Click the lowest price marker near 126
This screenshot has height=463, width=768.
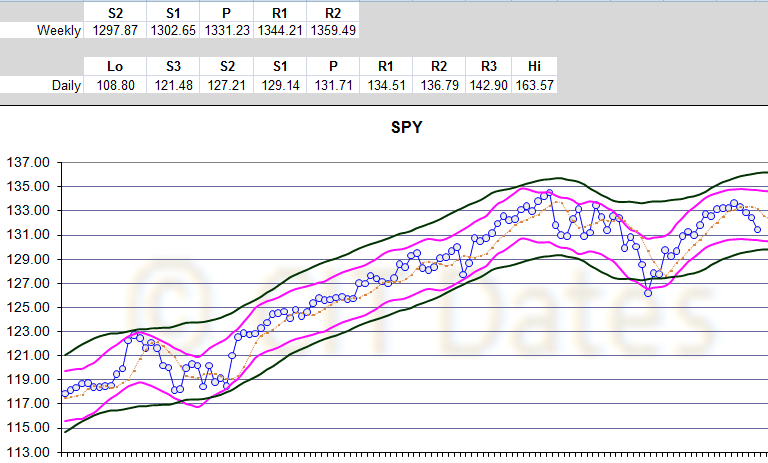pyautogui.click(x=648, y=293)
